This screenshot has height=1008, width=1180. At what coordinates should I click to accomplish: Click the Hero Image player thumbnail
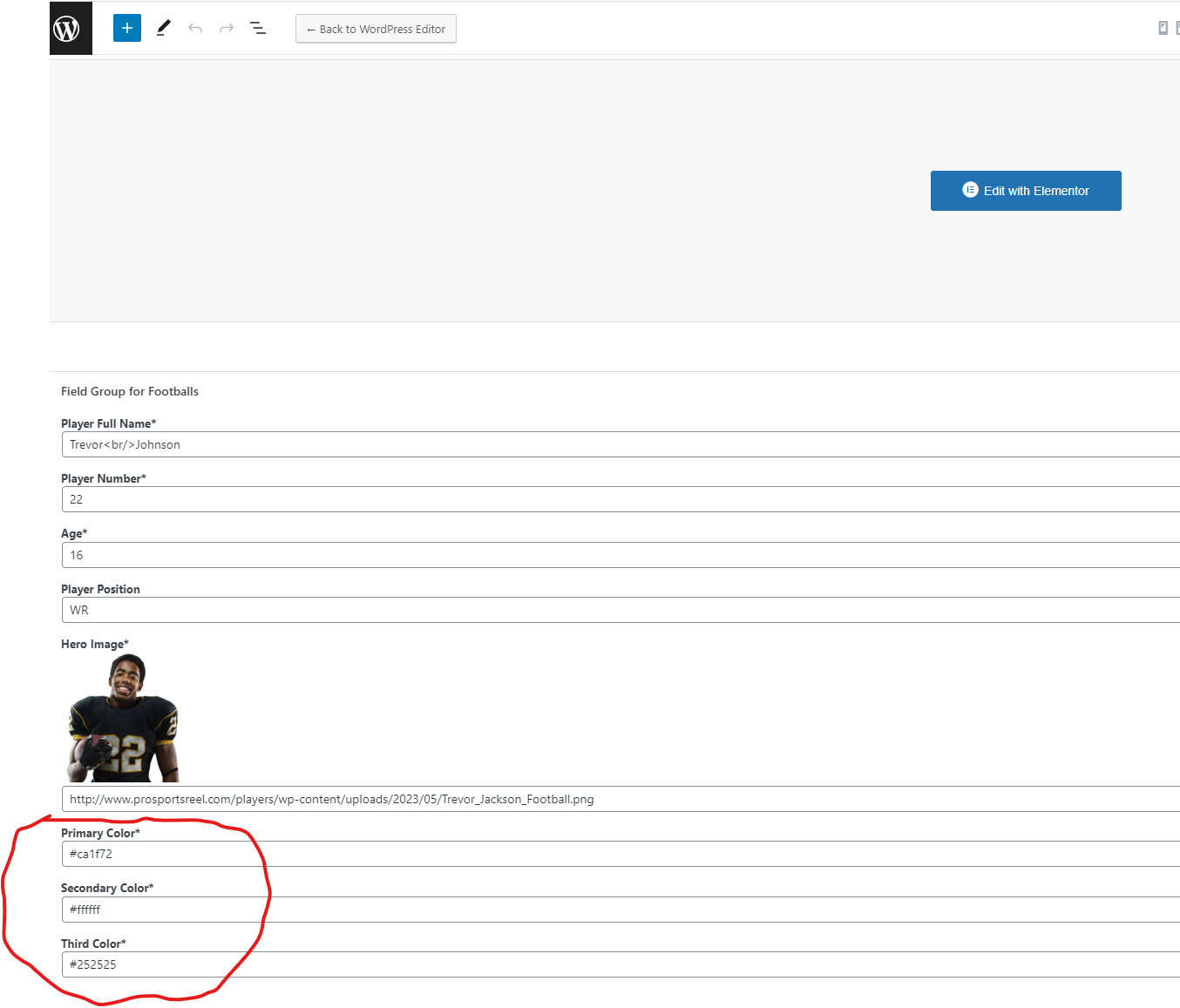[x=123, y=719]
